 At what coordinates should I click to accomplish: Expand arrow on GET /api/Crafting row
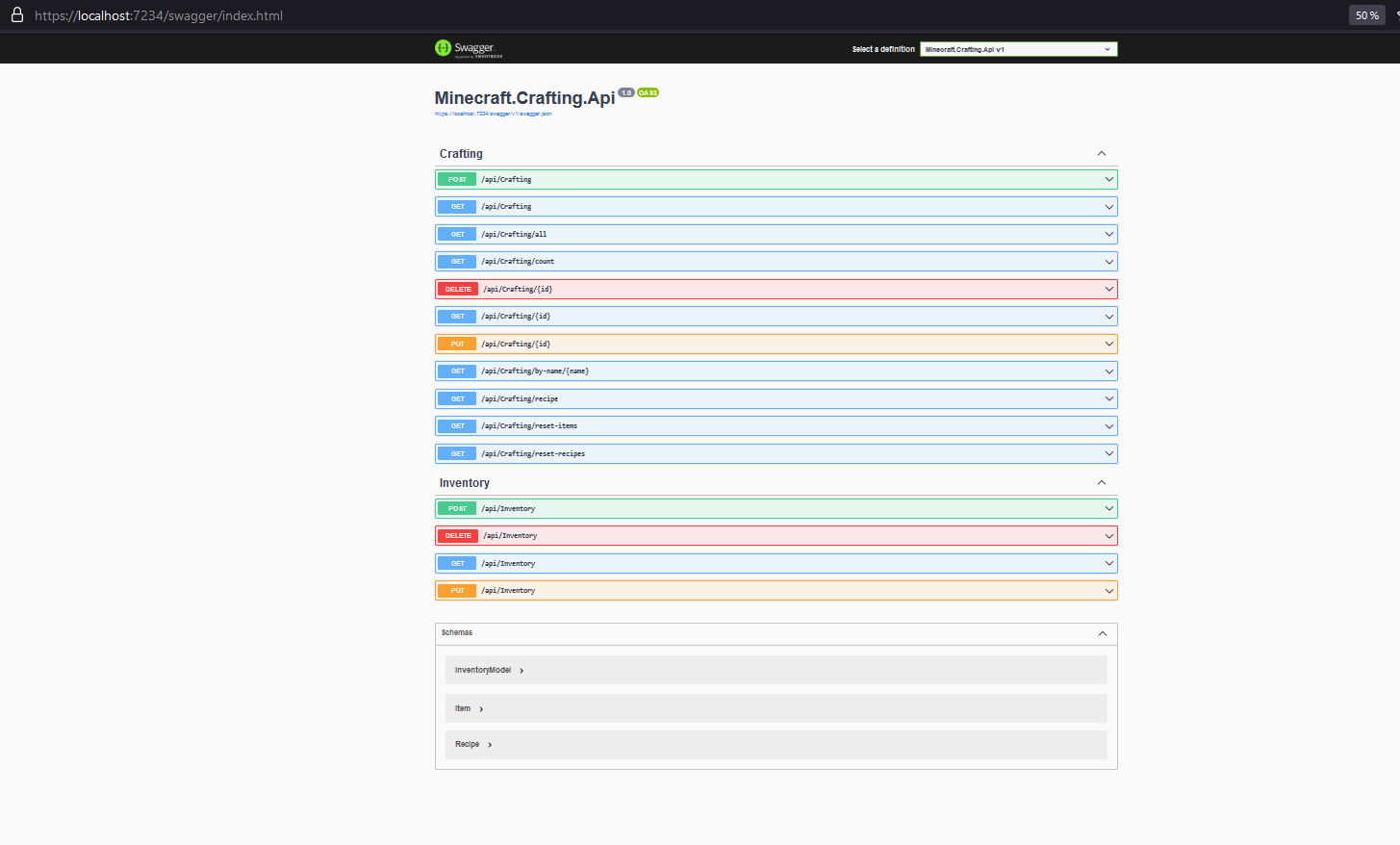pos(1109,207)
